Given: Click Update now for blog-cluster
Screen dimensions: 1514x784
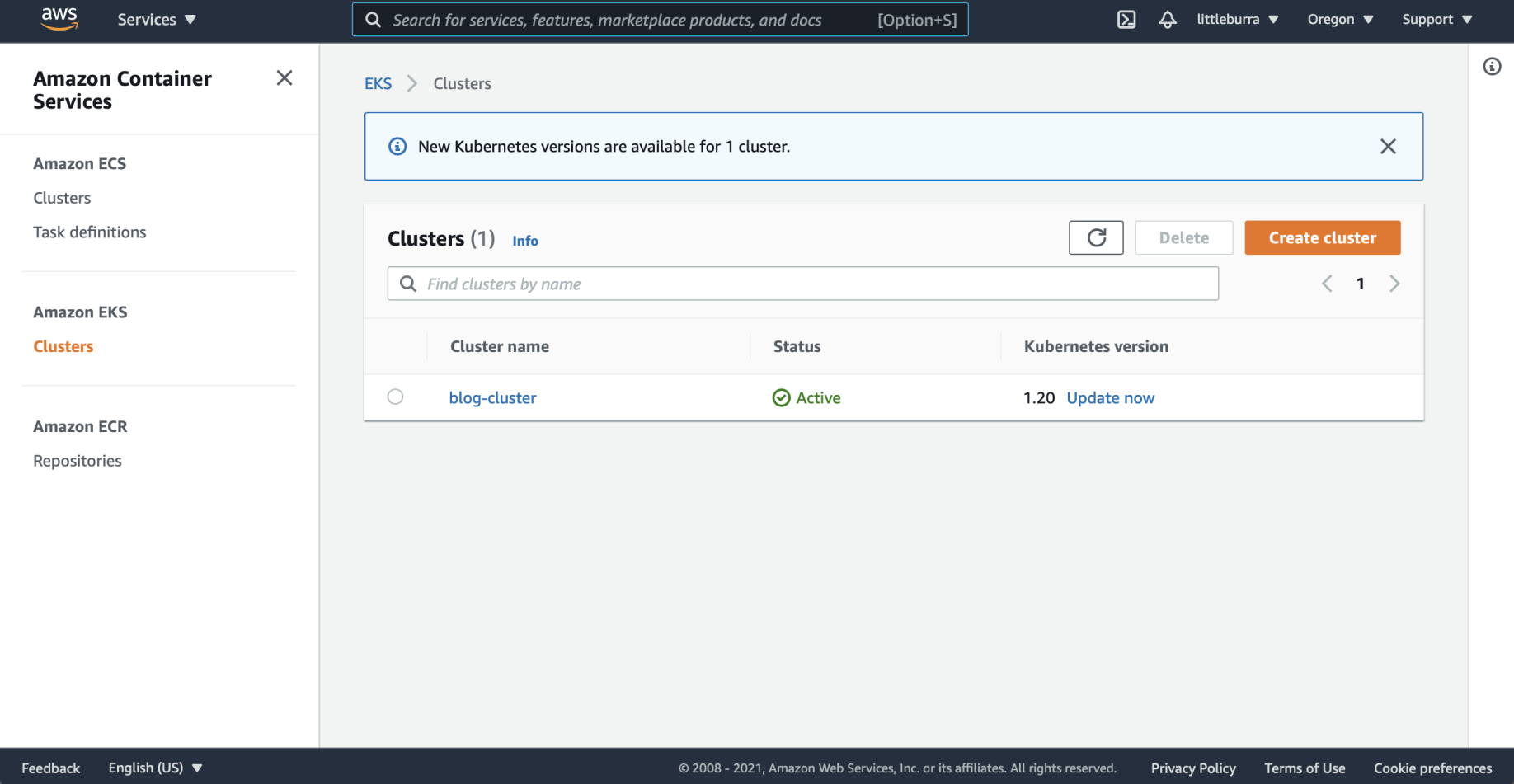Looking at the screenshot, I should [1110, 398].
